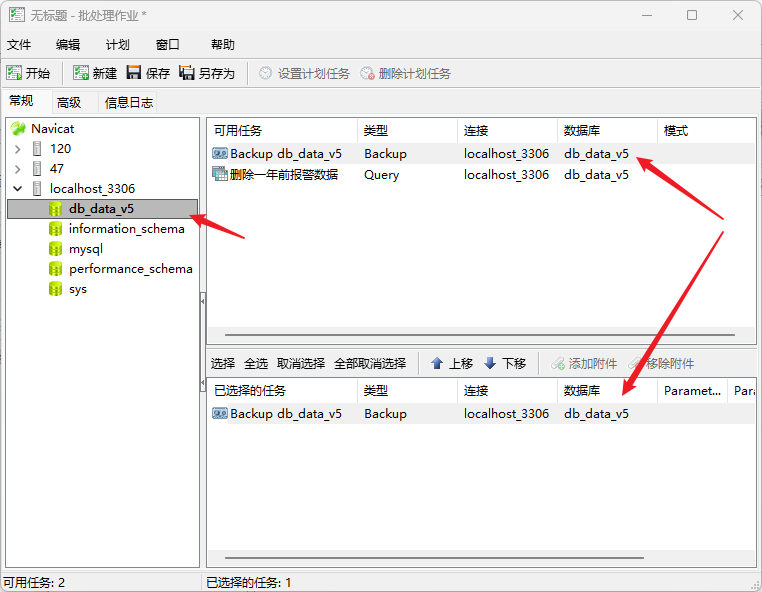Click the 可用任务: 2 status bar text
The image size is (762, 592).
[x=34, y=582]
